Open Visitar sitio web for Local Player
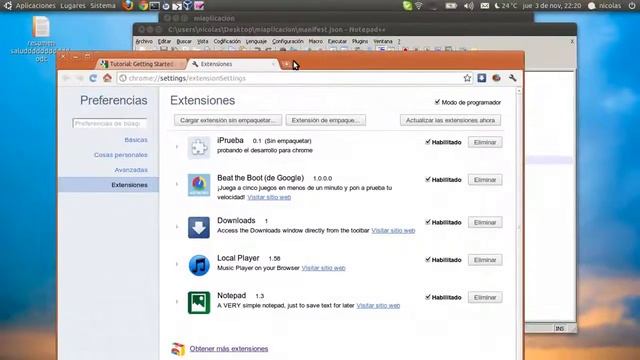 coord(323,268)
